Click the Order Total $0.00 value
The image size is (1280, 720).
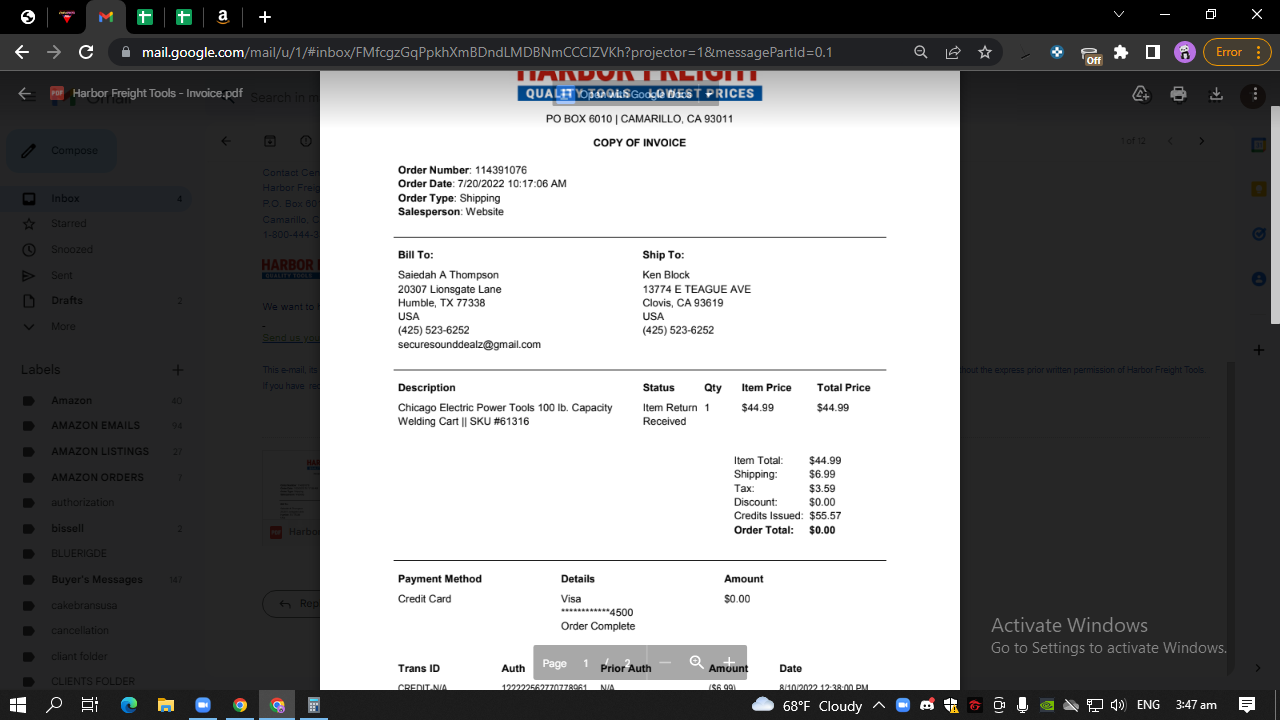point(822,530)
